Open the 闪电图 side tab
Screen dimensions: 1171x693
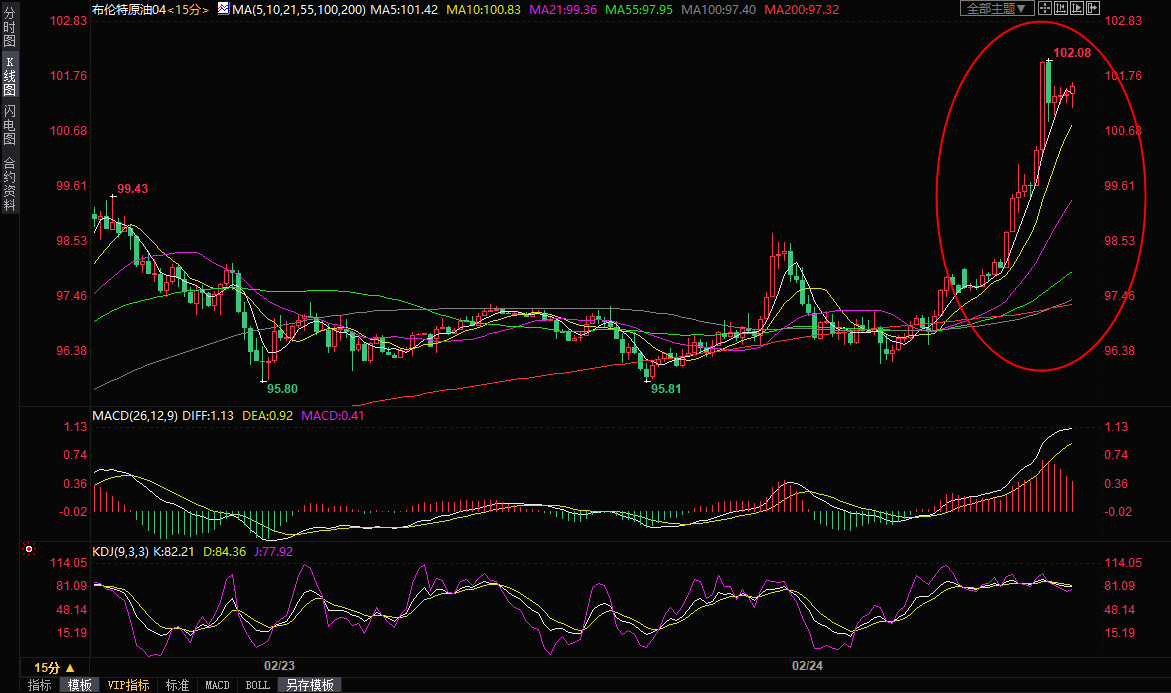9,124
